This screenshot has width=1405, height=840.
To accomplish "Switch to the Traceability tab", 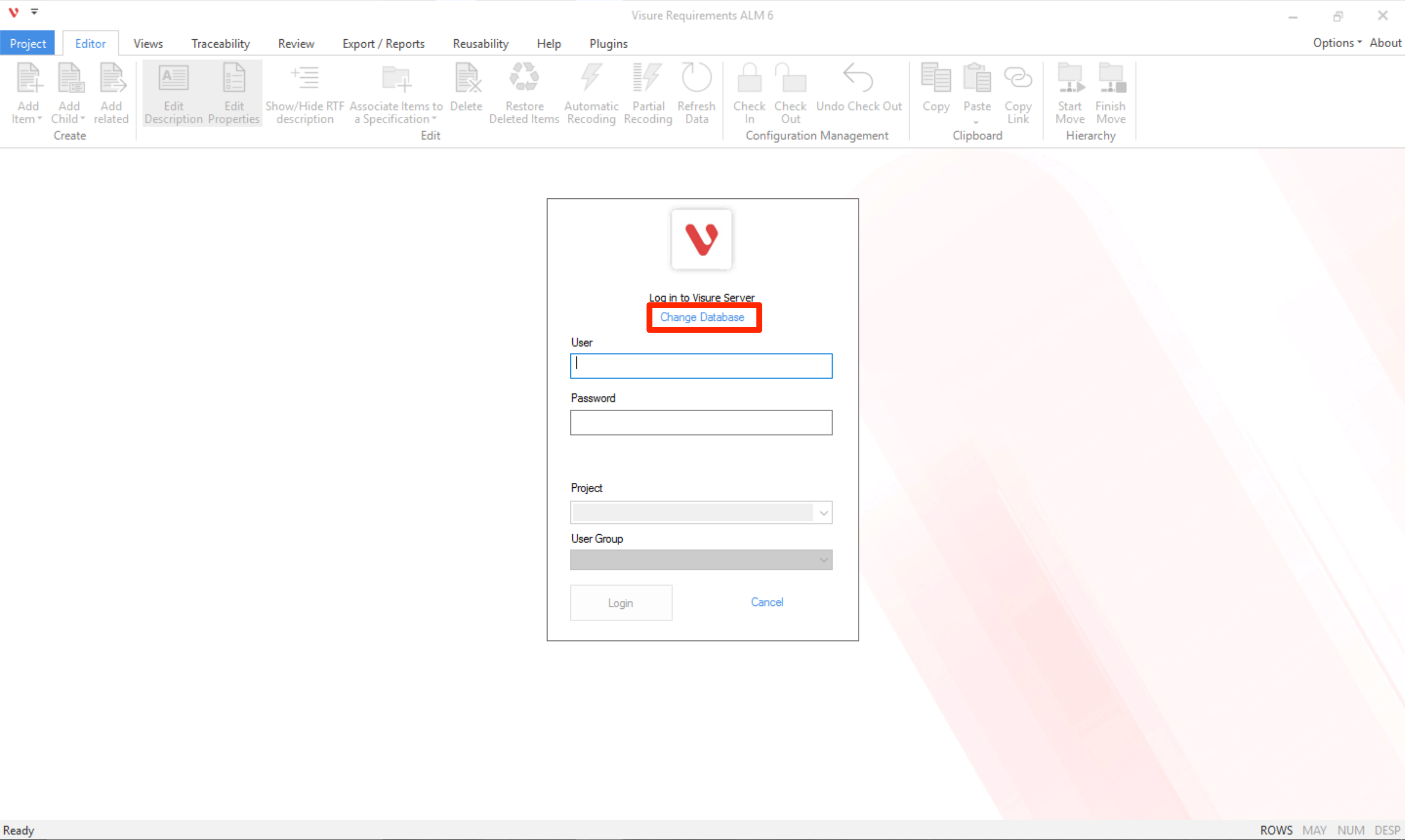I will [x=220, y=43].
